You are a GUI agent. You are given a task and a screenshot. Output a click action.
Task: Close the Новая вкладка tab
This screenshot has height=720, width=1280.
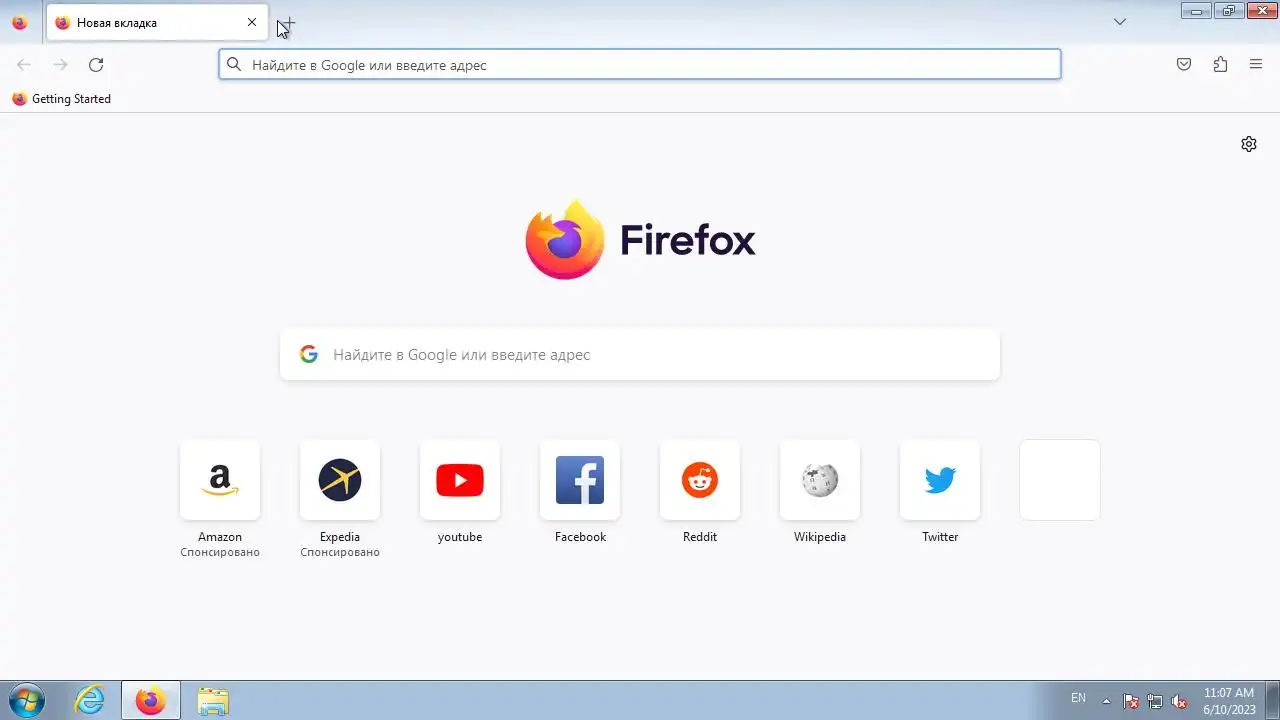pos(252,22)
